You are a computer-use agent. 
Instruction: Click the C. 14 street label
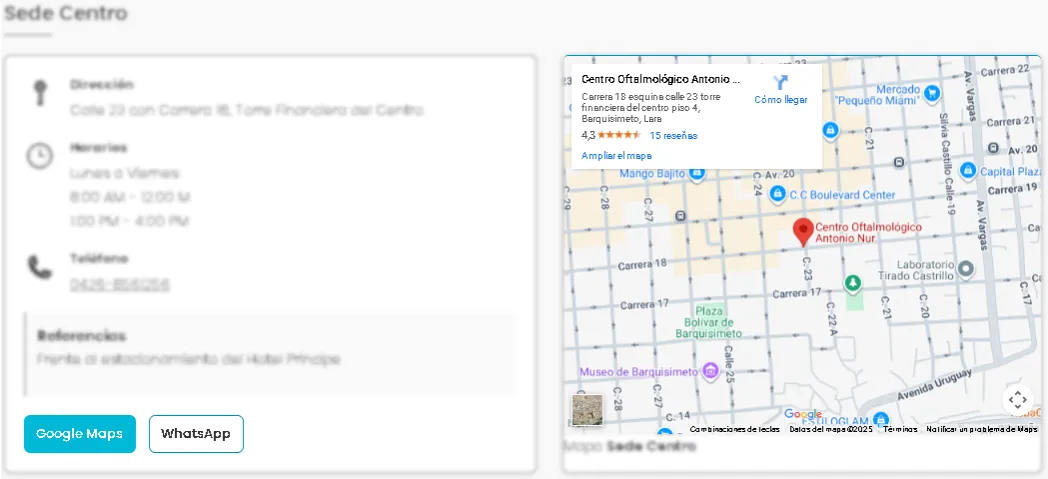coord(678,415)
